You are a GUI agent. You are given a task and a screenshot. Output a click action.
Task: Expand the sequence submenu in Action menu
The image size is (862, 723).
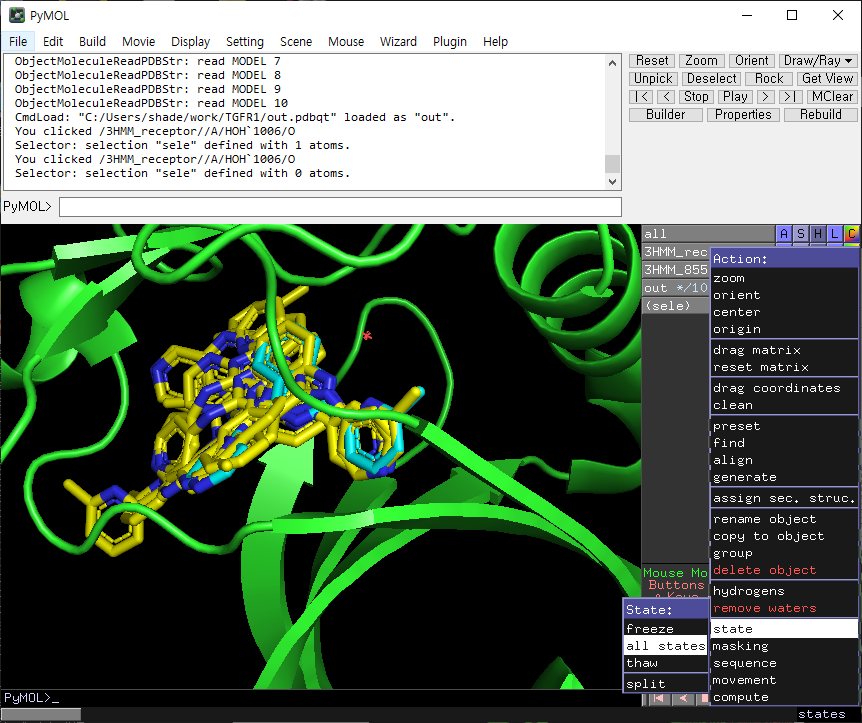tap(784, 663)
